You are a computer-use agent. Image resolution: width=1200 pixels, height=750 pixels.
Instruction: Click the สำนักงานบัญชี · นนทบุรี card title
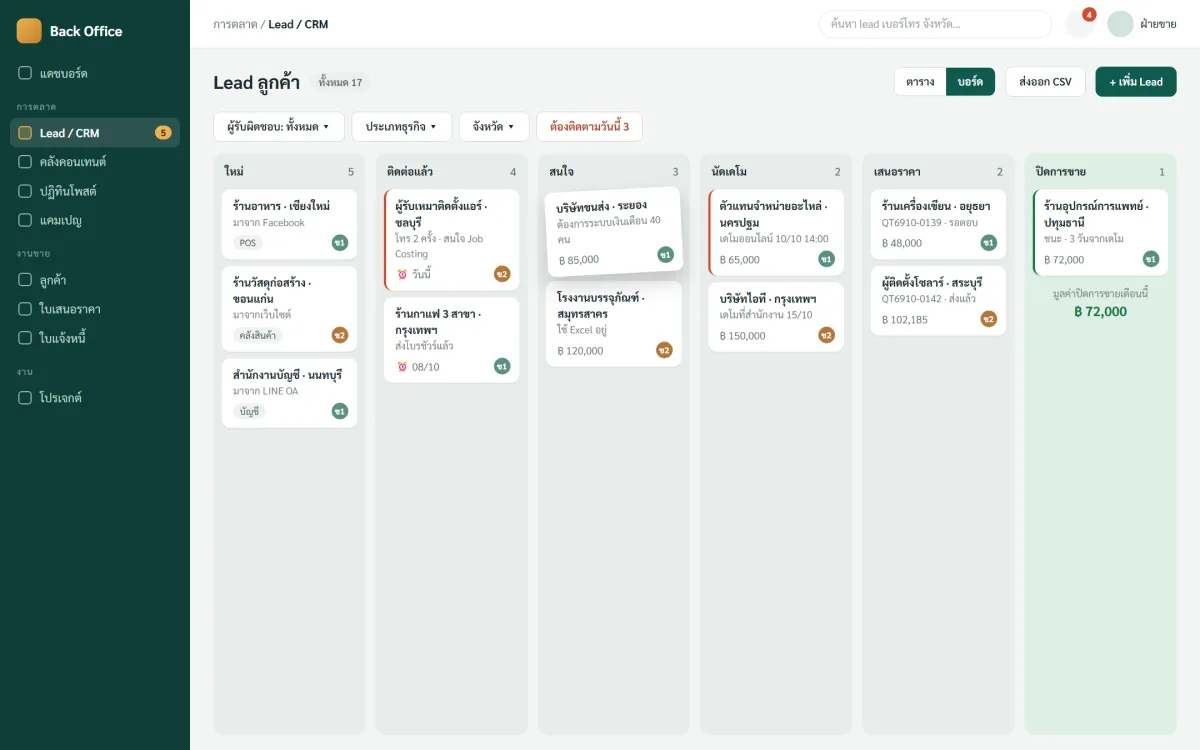pyautogui.click(x=288, y=375)
